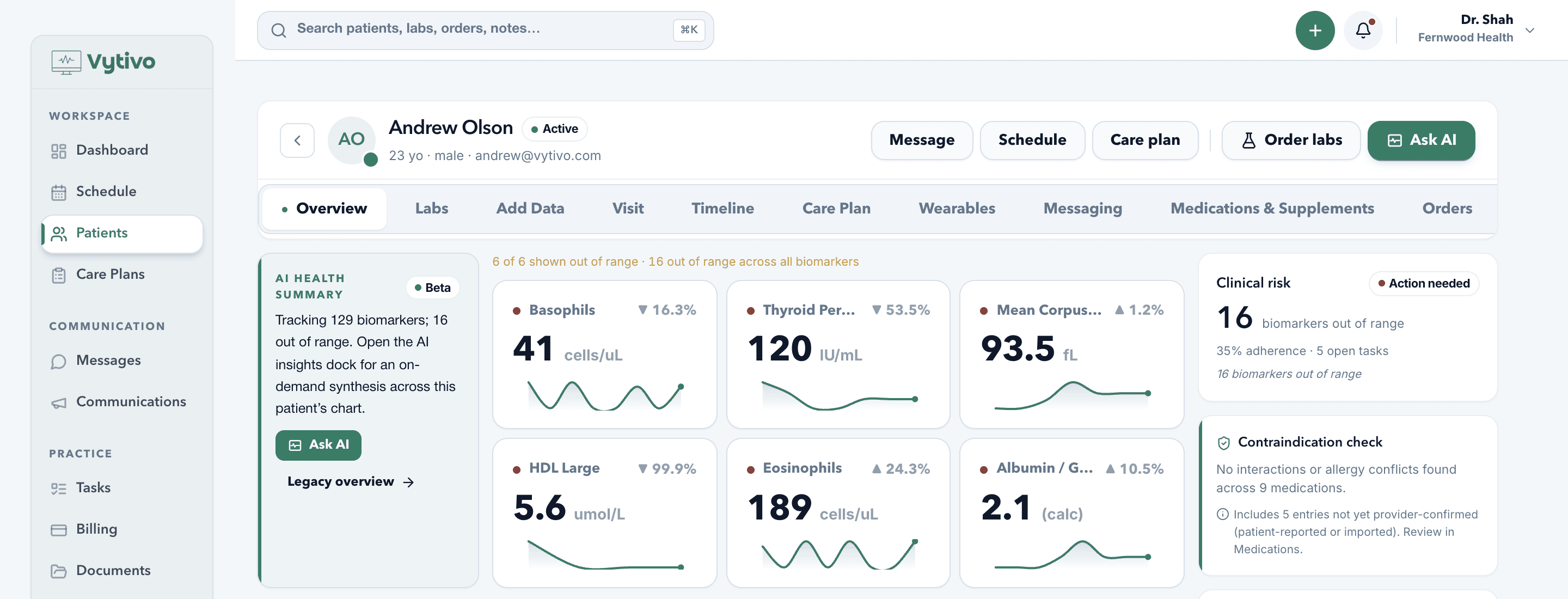This screenshot has height=599, width=1568.
Task: Open the notifications bell
Action: coord(1363,30)
